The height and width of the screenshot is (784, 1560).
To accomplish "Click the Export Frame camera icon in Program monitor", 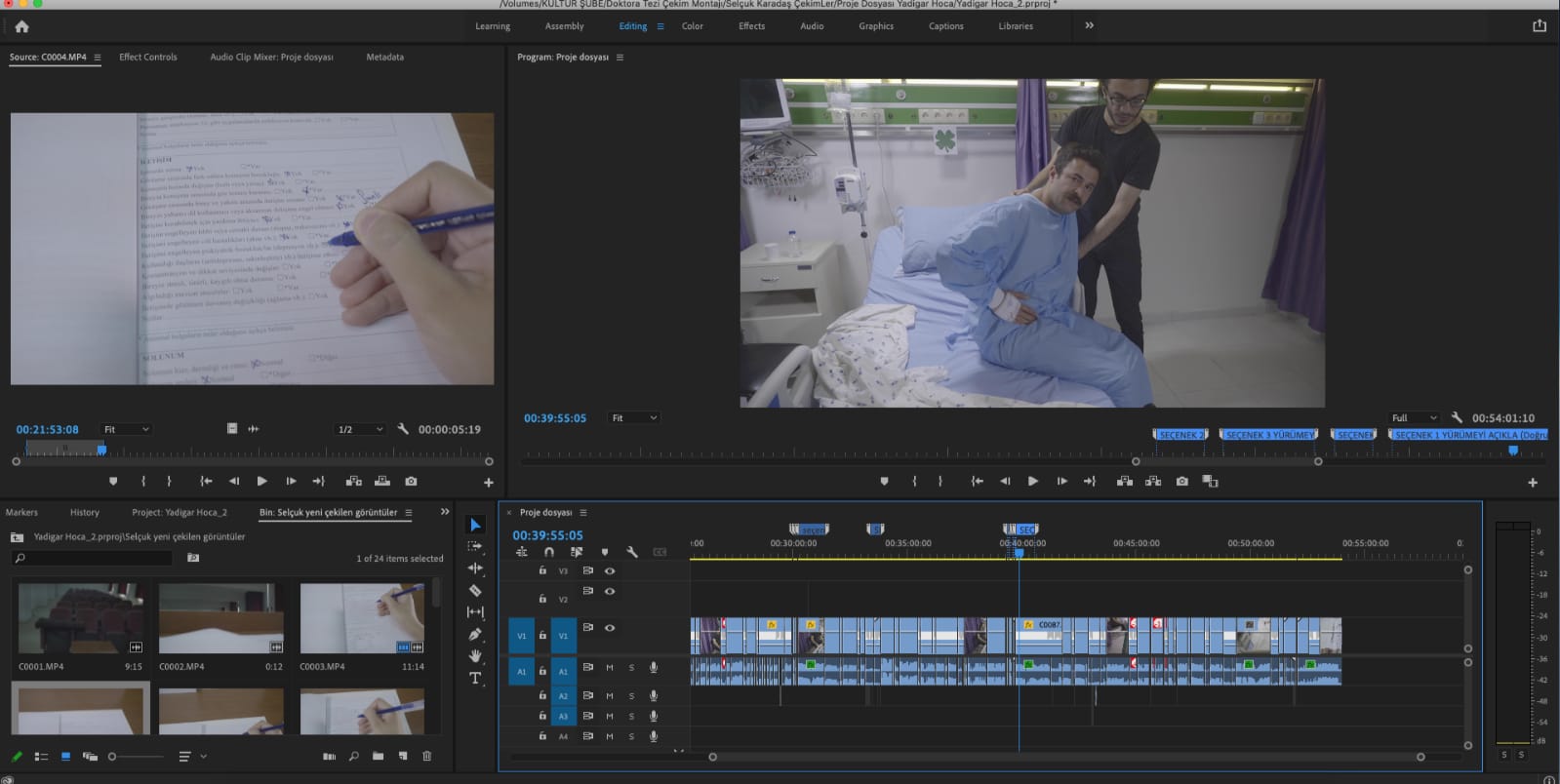I will click(1181, 481).
